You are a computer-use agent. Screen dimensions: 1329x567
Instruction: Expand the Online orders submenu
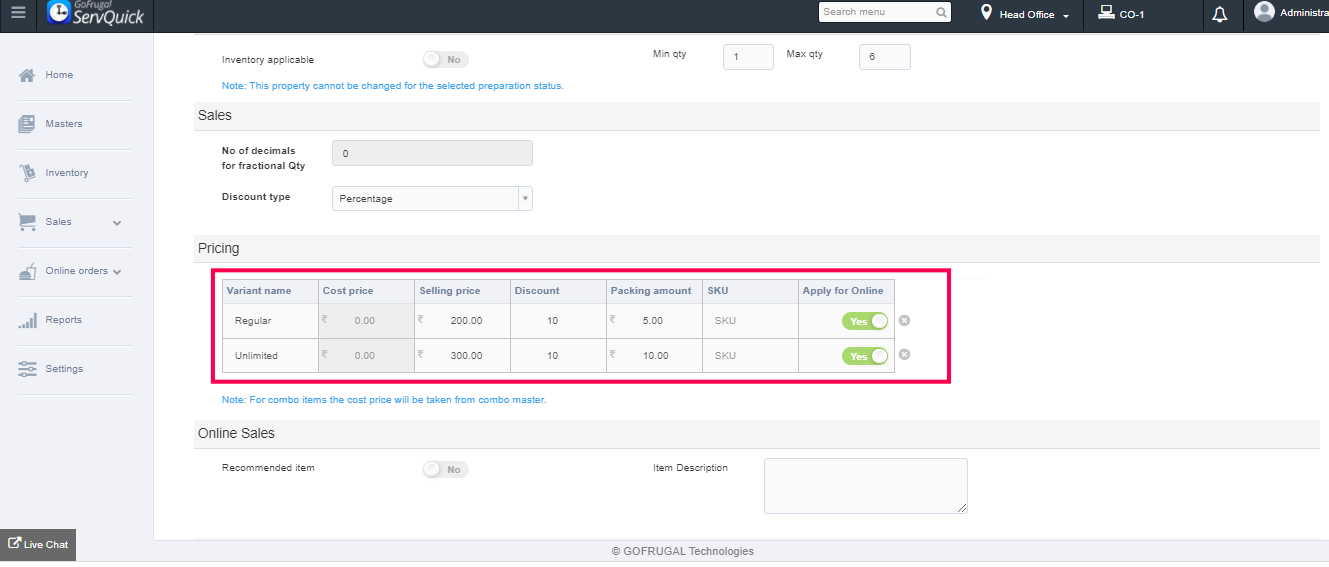(117, 272)
